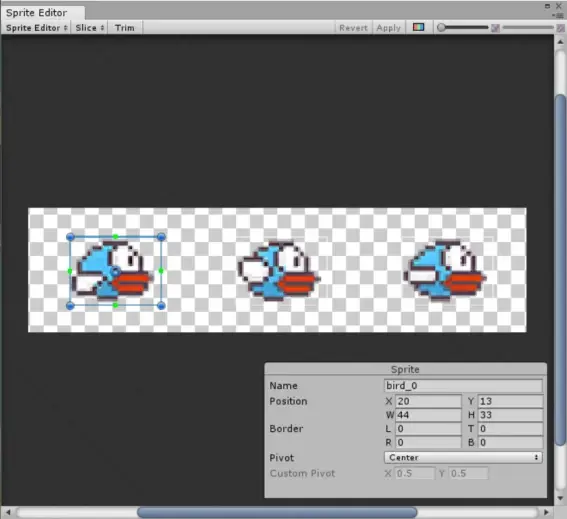Image resolution: width=567 pixels, height=519 pixels.
Task: Select the middle bird sprite
Action: (279, 271)
